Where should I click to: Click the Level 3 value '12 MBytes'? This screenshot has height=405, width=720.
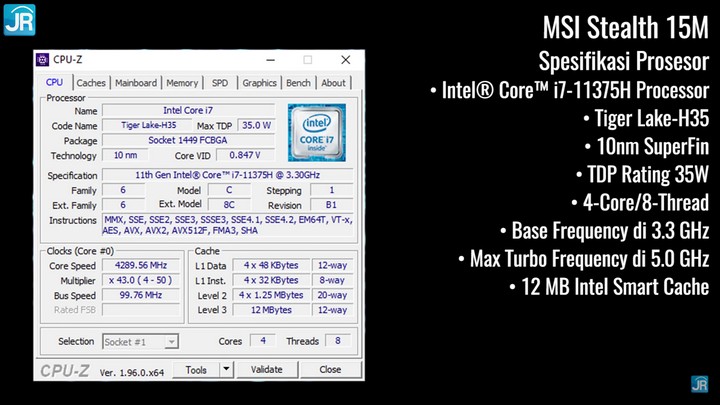[271, 310]
